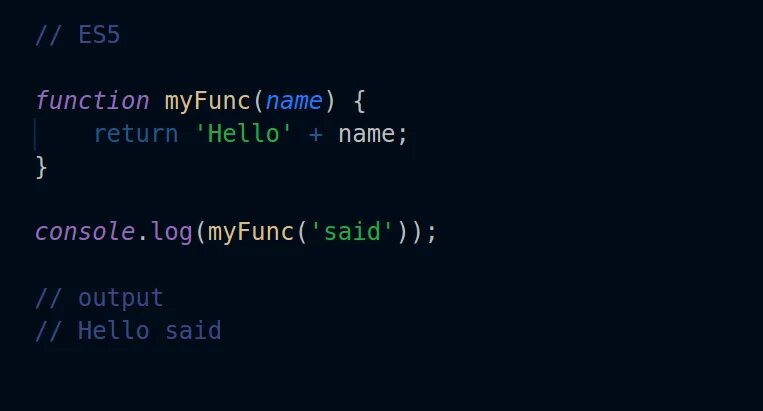
Task: Click the indent guide line before return
Action: [x=35, y=134]
